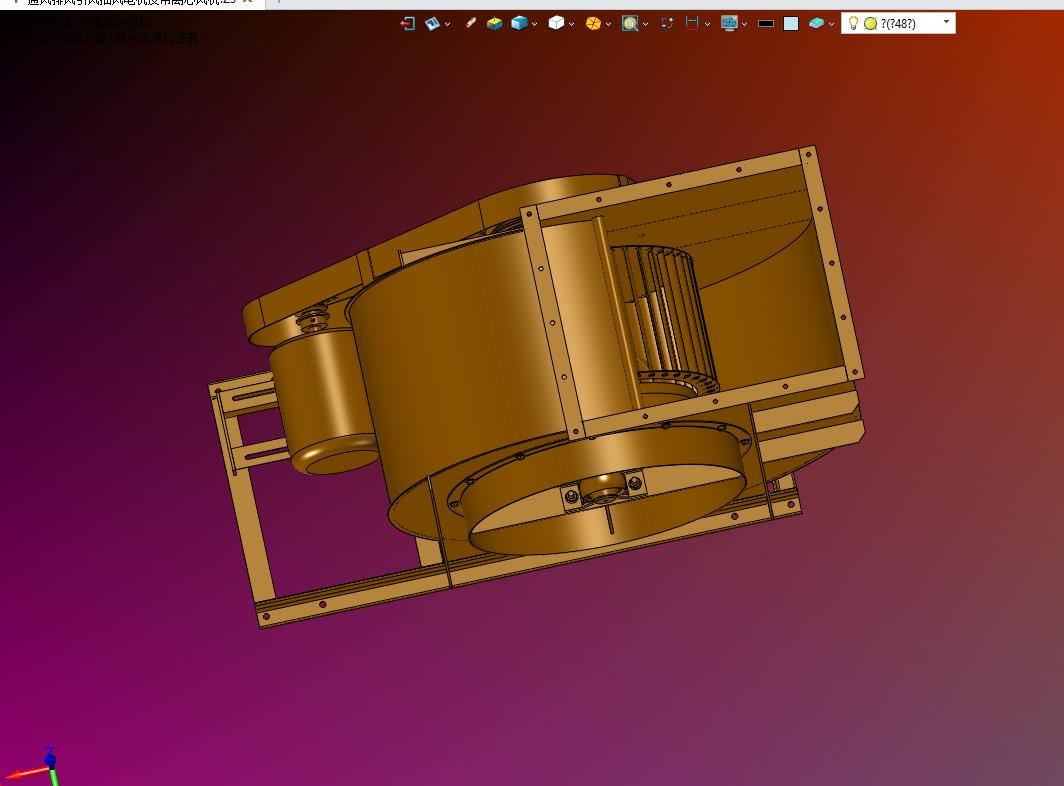This screenshot has width=1064, height=786.
Task: Click the zoom magnifier icon
Action: tap(630, 24)
